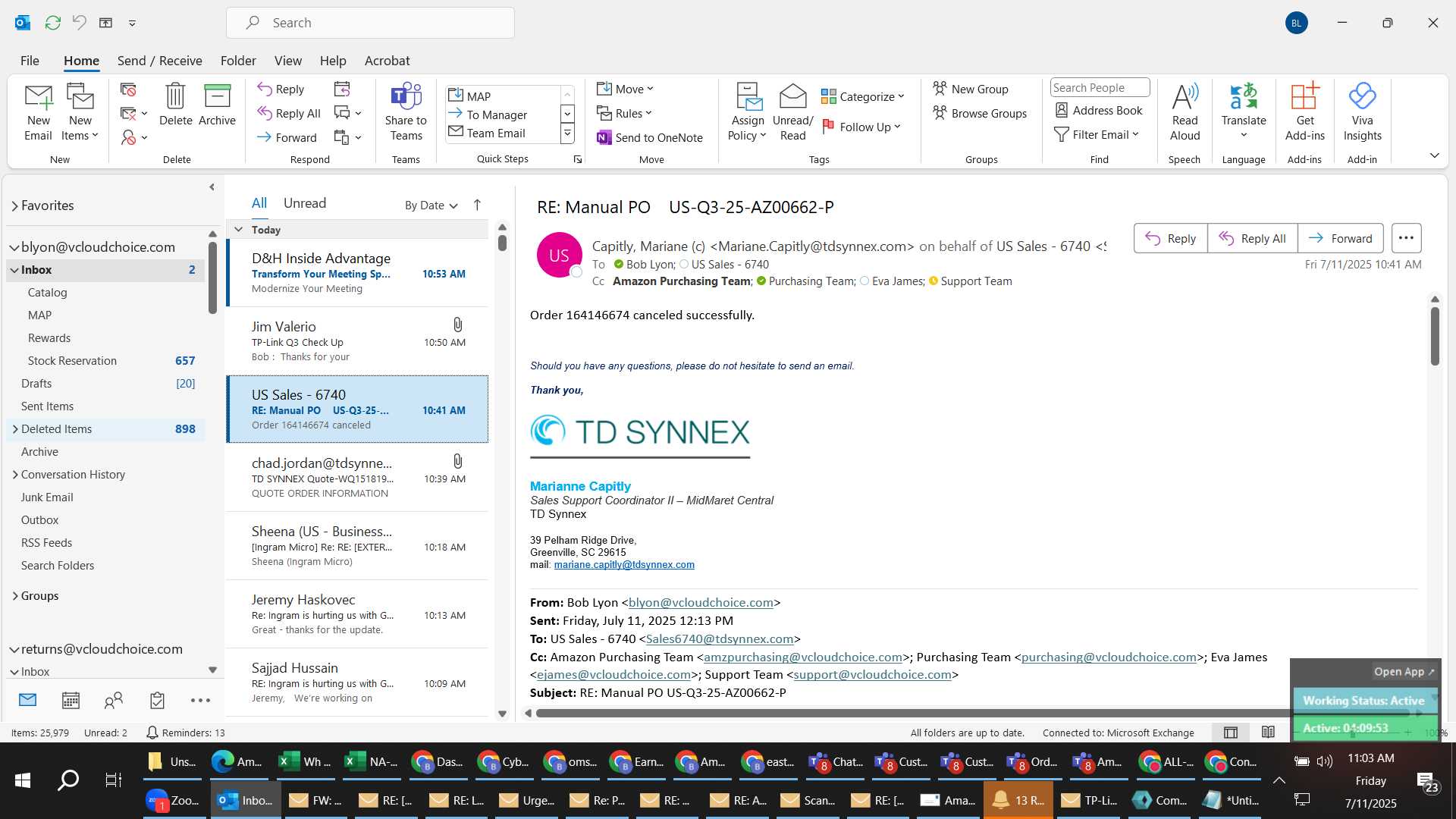Expand the Deleted Items folder
1456x819 pixels.
point(15,429)
